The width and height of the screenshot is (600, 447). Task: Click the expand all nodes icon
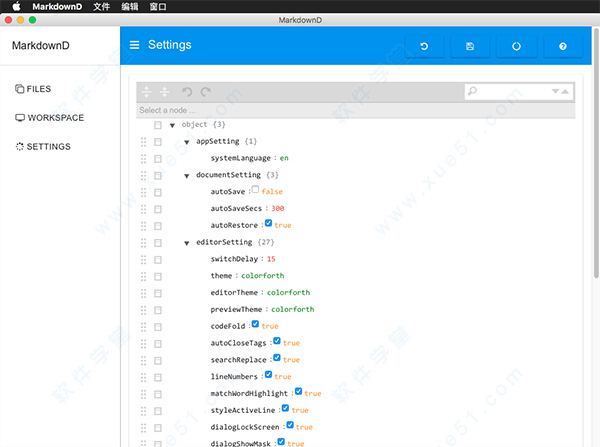click(147, 92)
